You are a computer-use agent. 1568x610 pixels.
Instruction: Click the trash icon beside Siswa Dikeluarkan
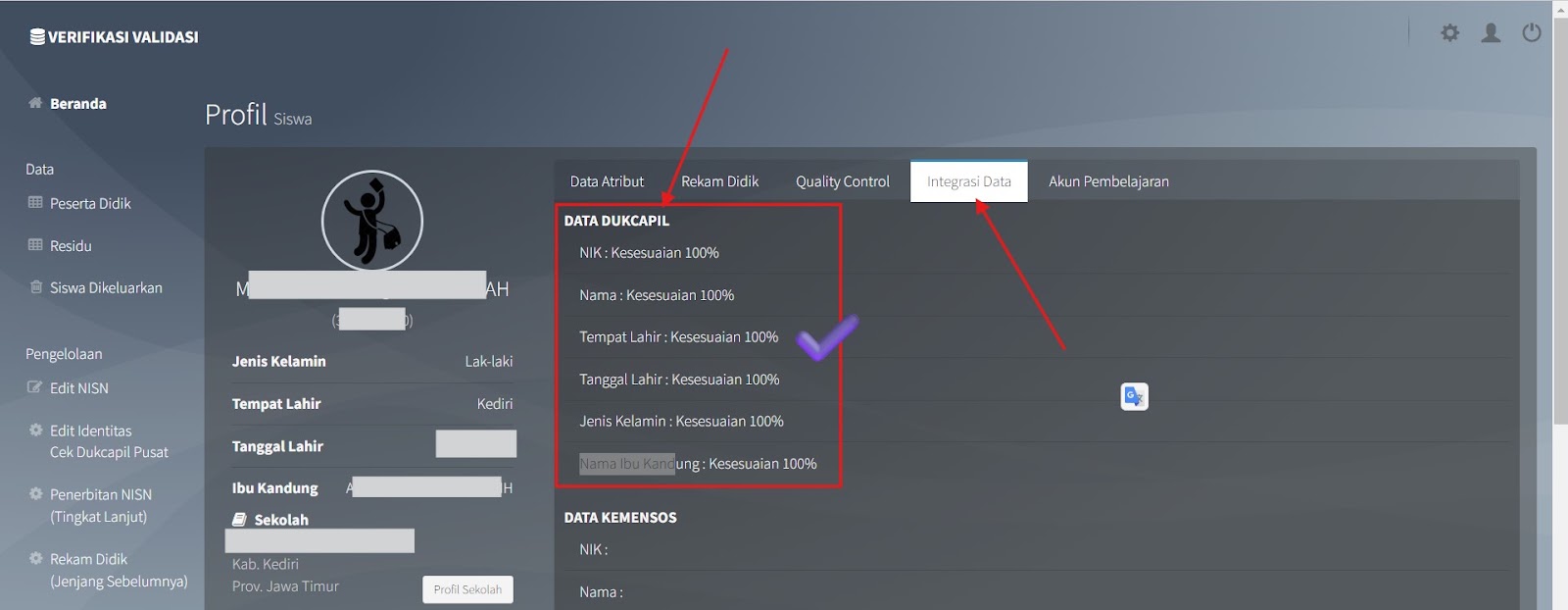click(35, 286)
